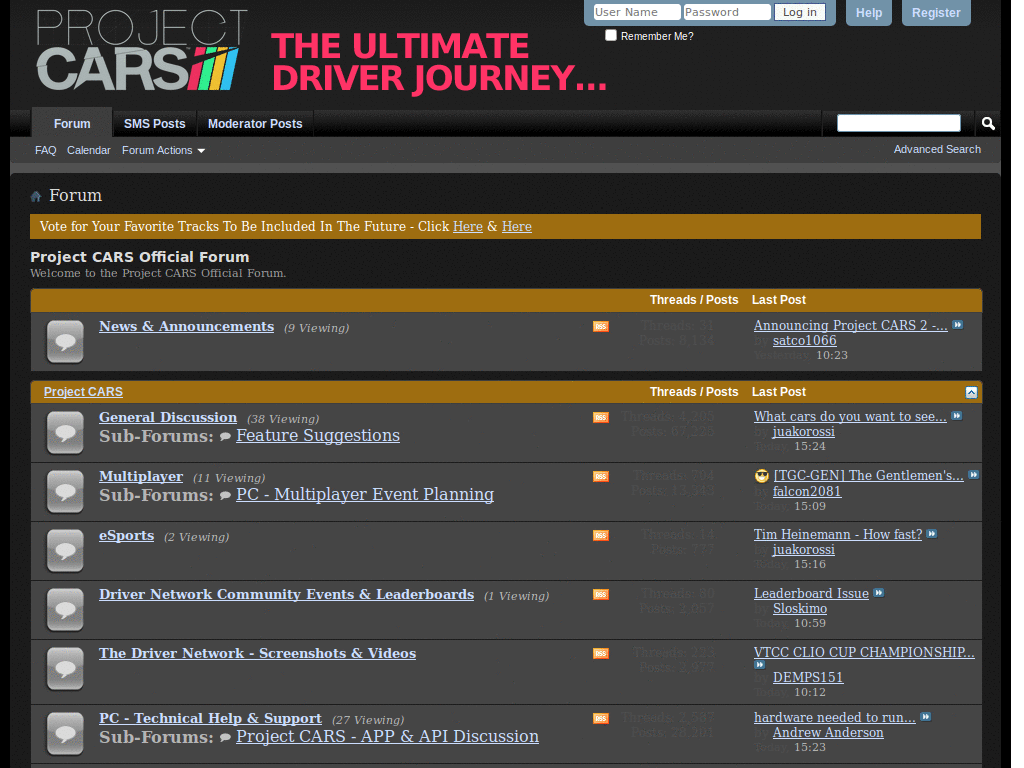Click the home icon beside Forum breadcrumb
Image resolution: width=1024 pixels, height=768 pixels.
tap(36, 196)
